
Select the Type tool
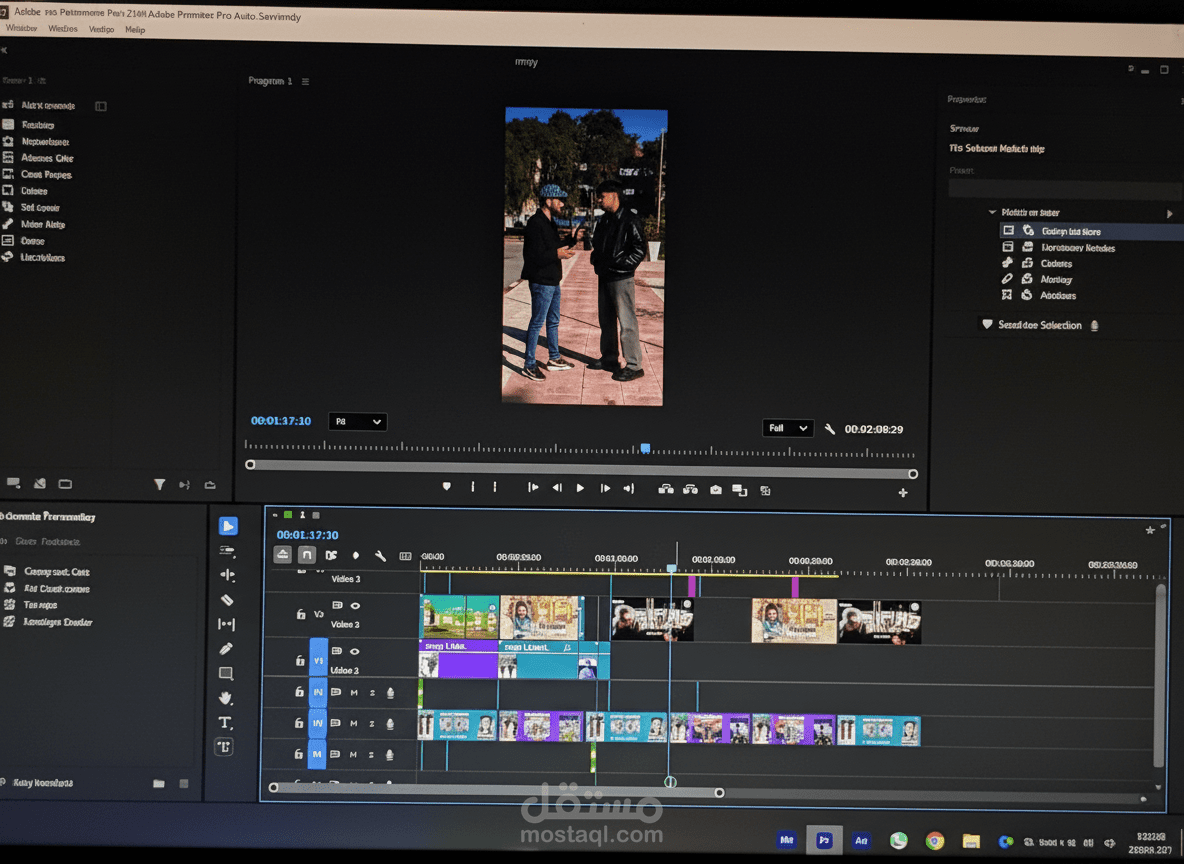(x=225, y=722)
